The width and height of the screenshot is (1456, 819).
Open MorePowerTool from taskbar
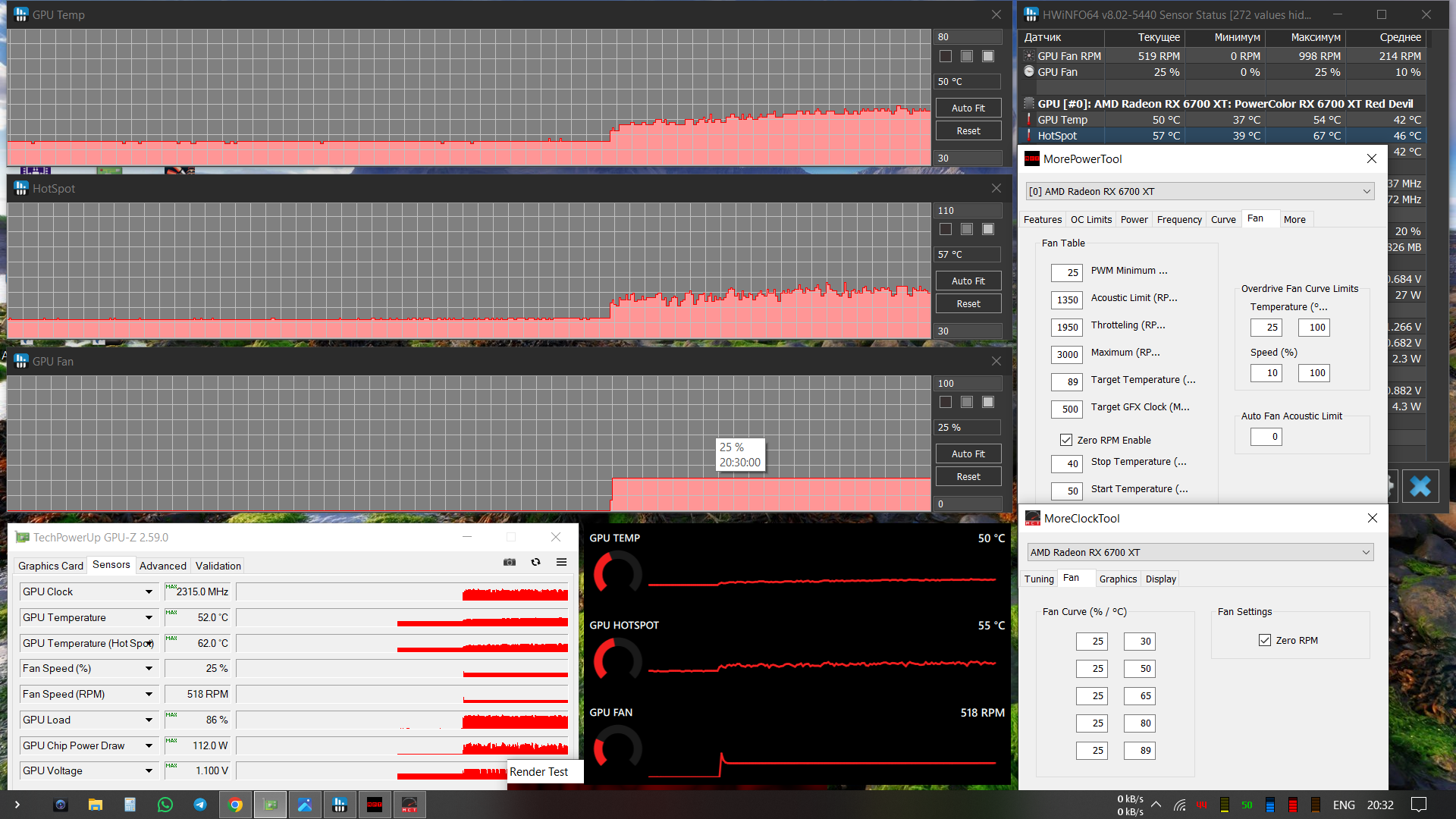(x=375, y=805)
